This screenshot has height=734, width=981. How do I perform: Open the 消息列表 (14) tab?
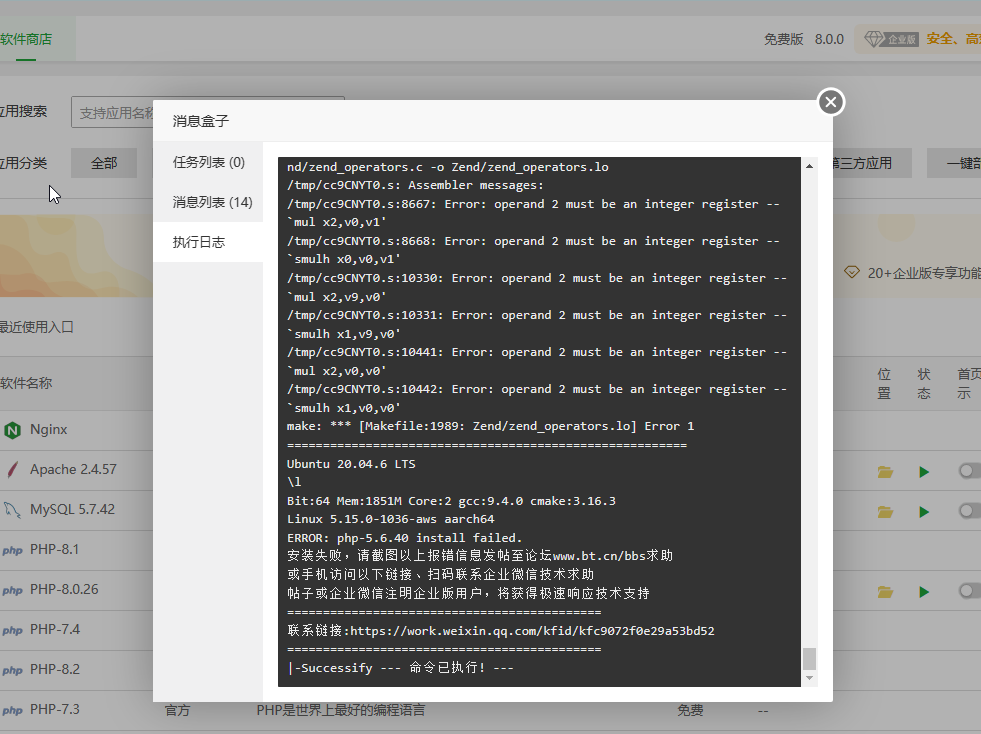pos(208,202)
